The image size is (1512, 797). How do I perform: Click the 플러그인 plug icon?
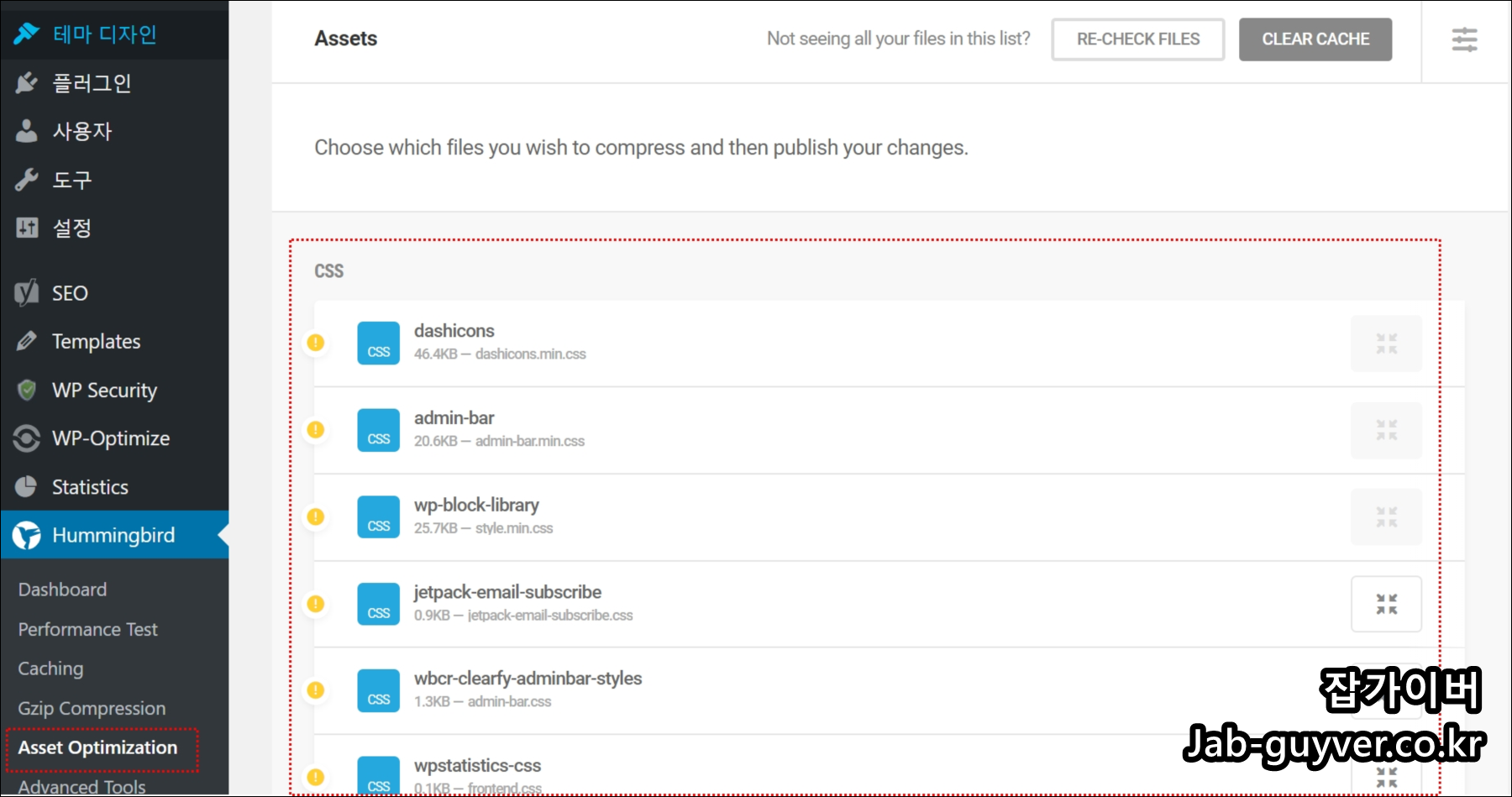tap(27, 82)
